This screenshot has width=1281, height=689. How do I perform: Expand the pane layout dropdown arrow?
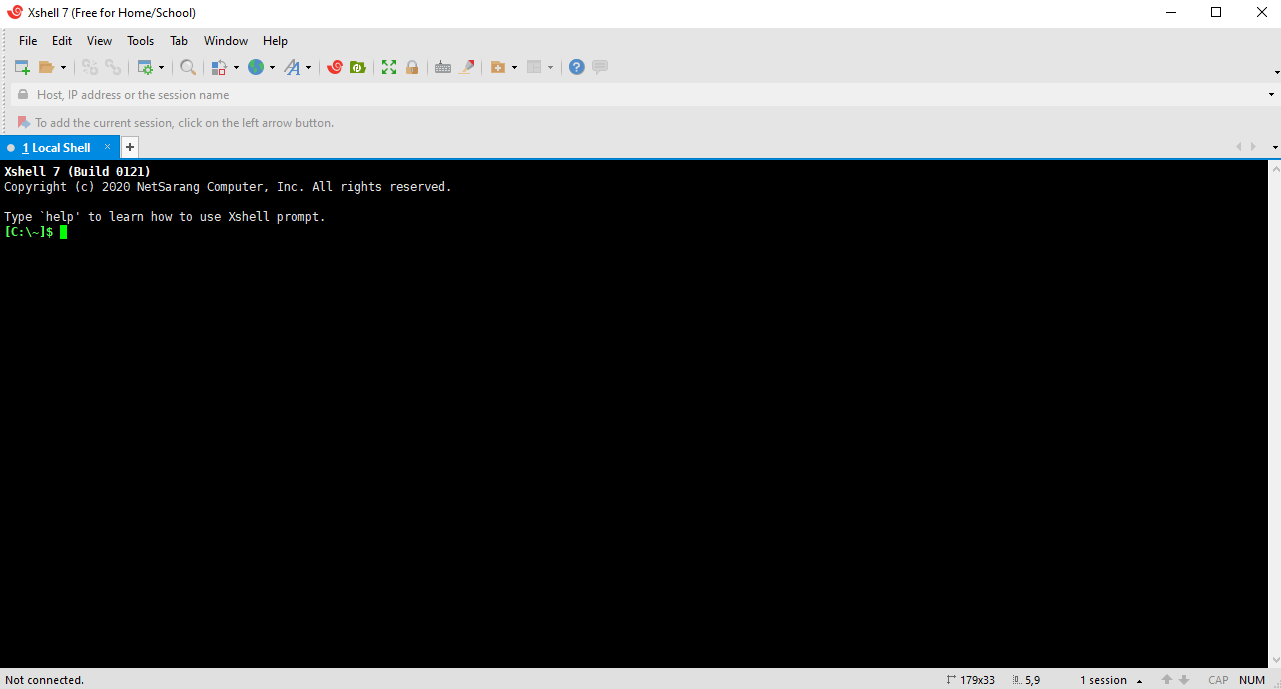tap(550, 67)
